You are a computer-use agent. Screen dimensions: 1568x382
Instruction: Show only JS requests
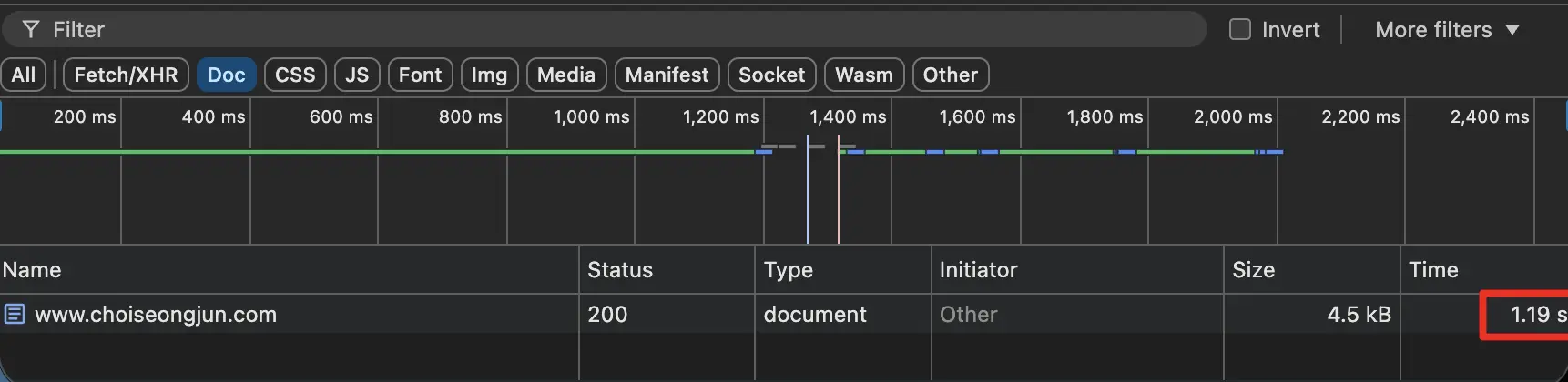(x=357, y=75)
